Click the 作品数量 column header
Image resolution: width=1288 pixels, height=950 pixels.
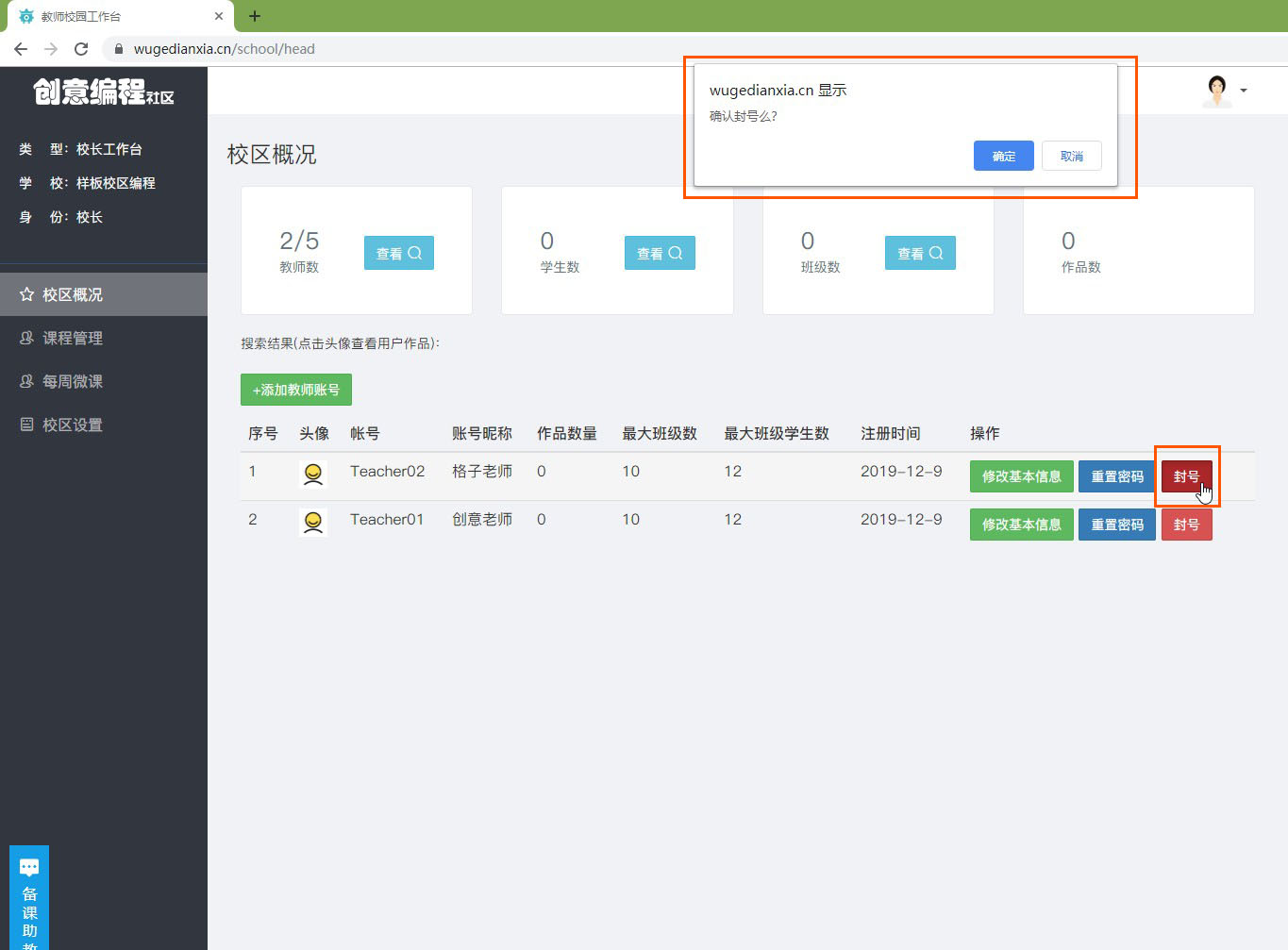tap(567, 433)
